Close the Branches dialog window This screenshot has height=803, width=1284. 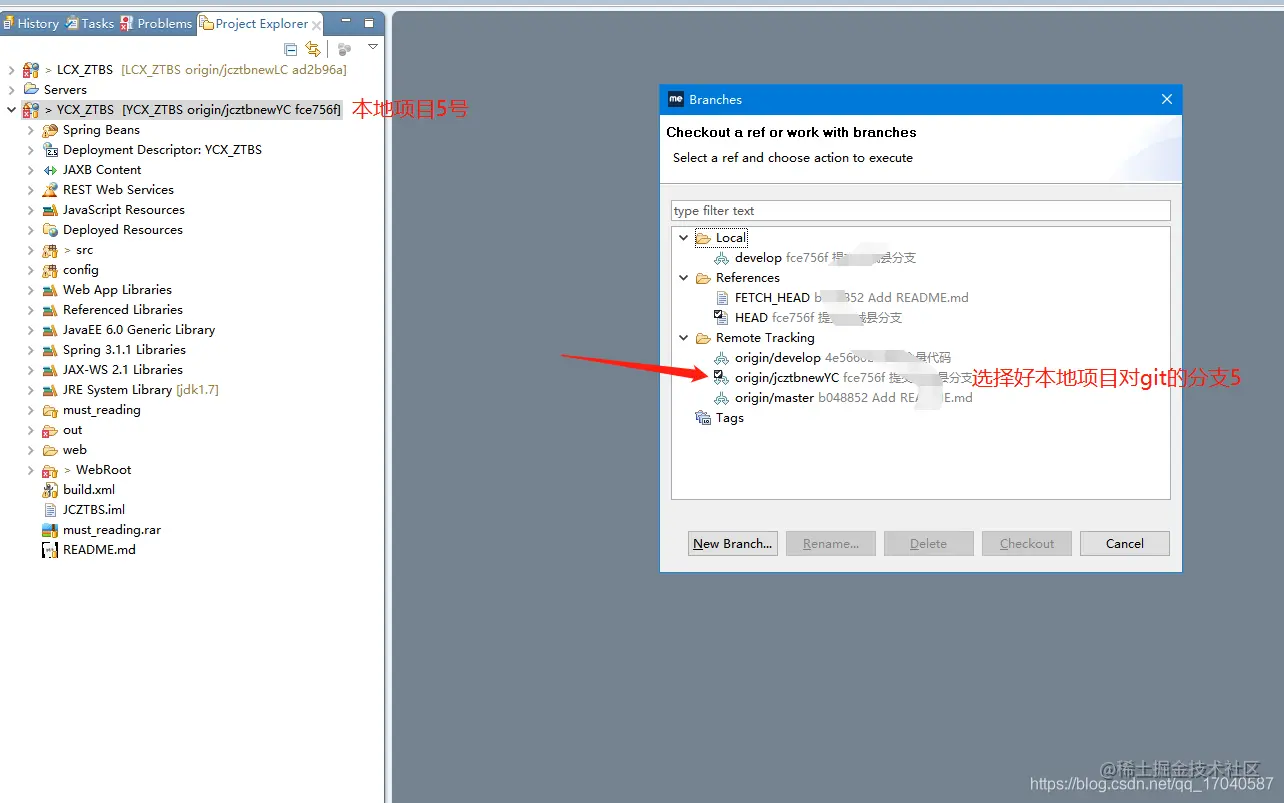click(1166, 99)
